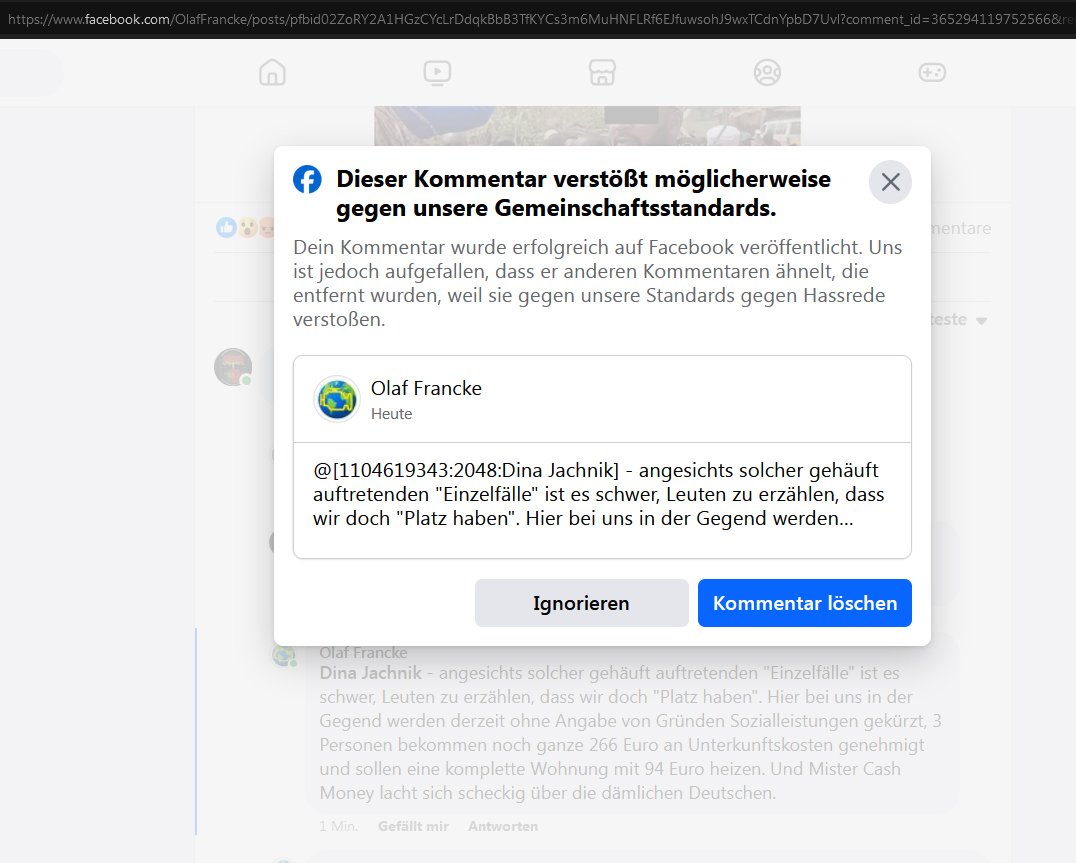Image resolution: width=1076 pixels, height=863 pixels.
Task: Open the comment sort dropdown arrow
Action: click(x=981, y=320)
